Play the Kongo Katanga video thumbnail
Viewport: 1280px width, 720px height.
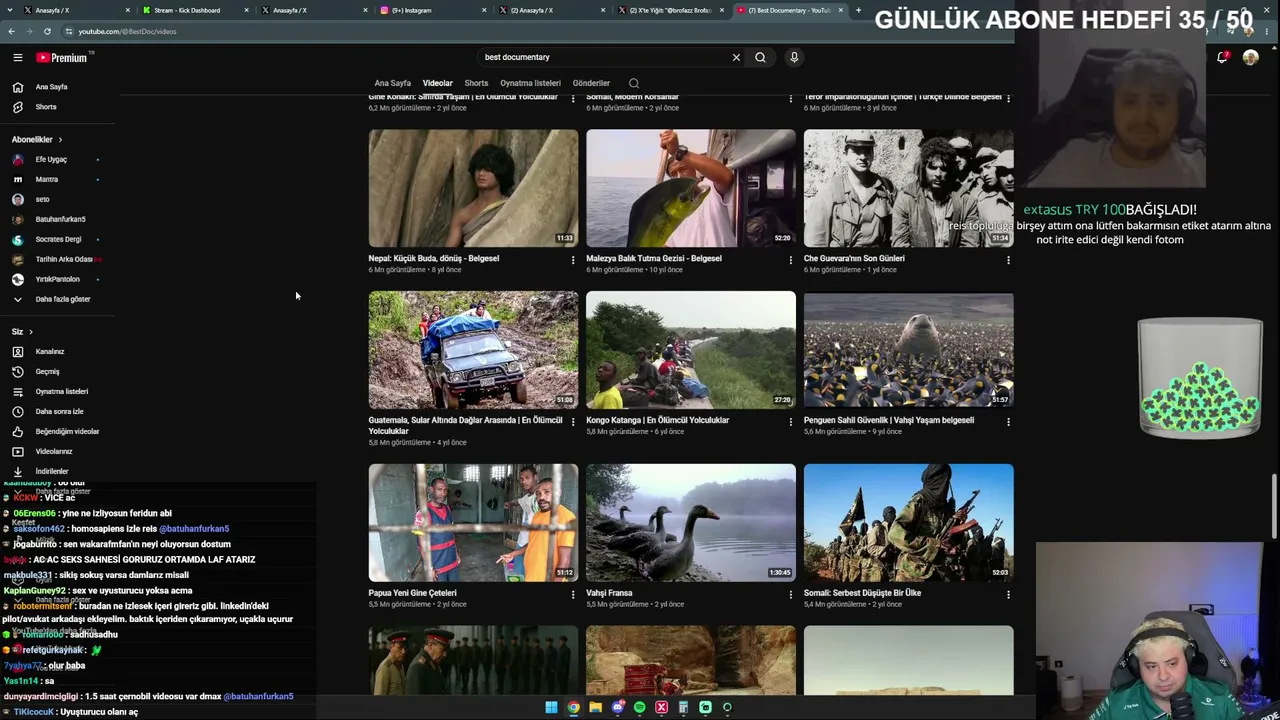pyautogui.click(x=691, y=350)
